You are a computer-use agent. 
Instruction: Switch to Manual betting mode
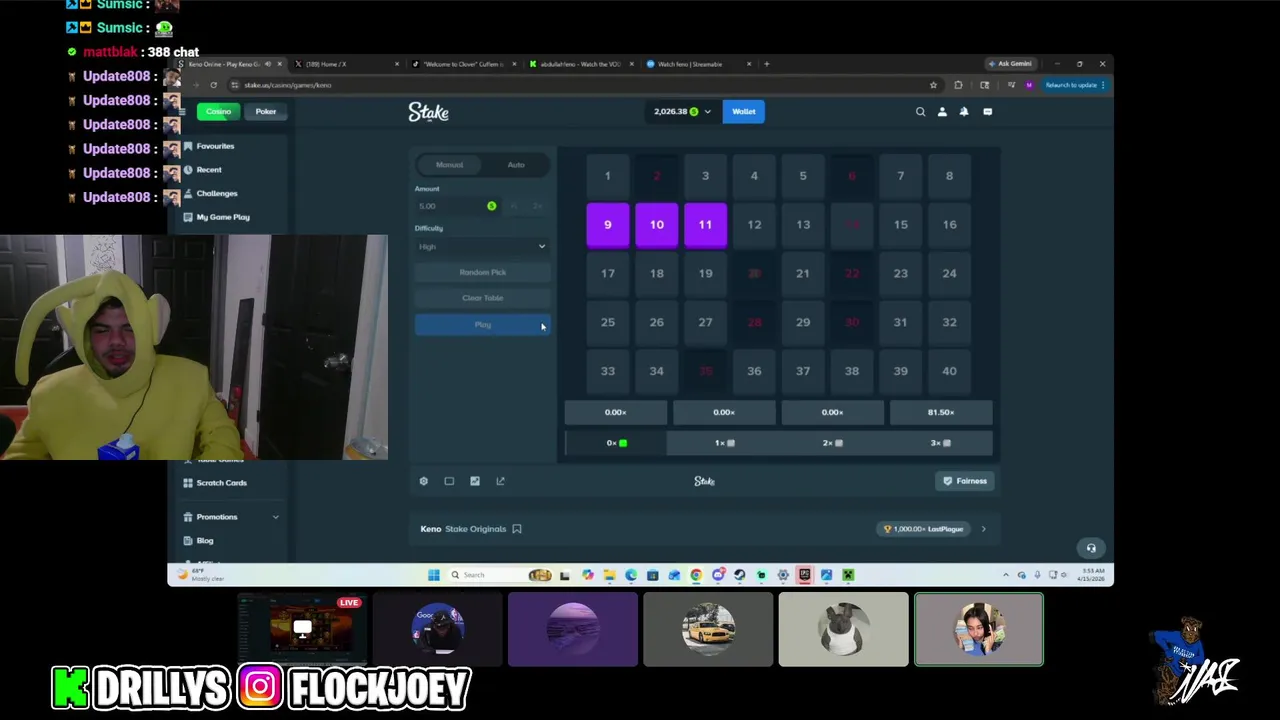(x=449, y=165)
